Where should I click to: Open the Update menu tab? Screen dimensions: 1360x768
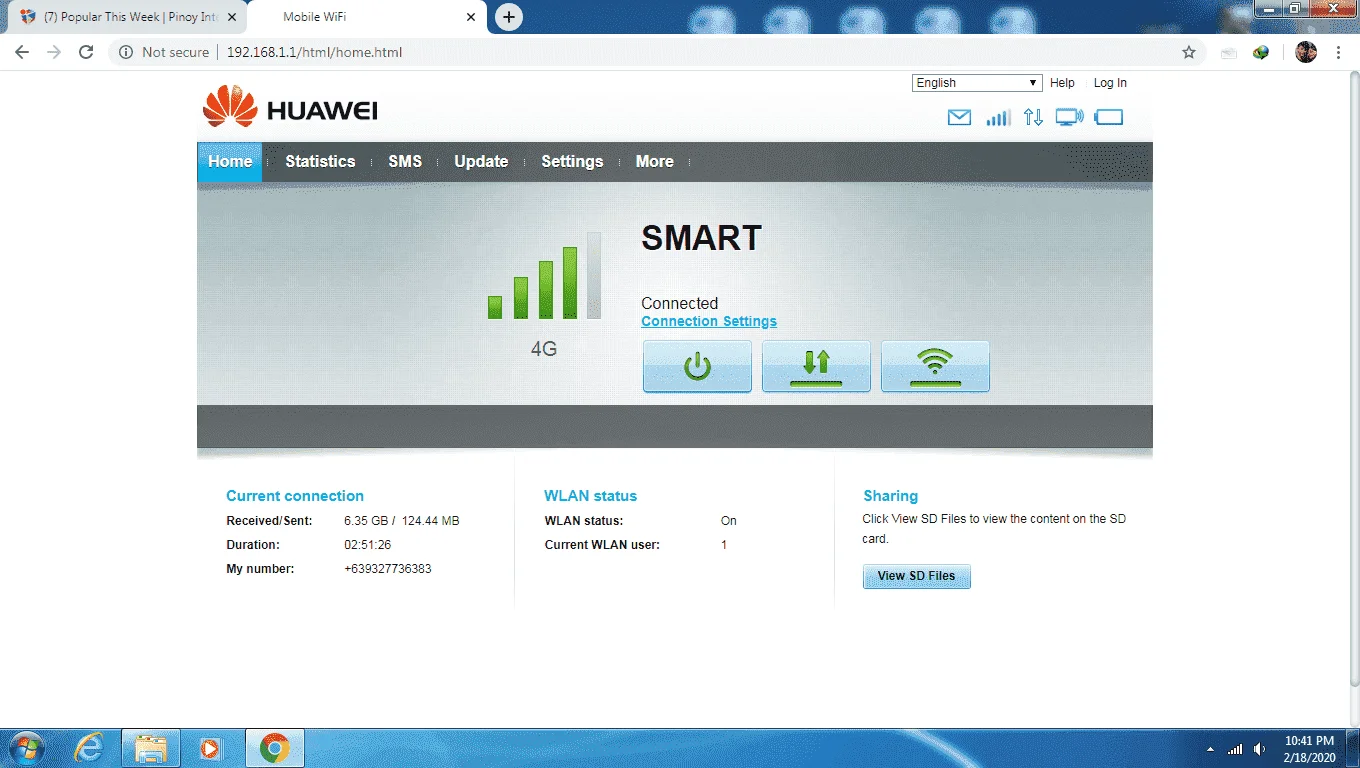click(481, 162)
